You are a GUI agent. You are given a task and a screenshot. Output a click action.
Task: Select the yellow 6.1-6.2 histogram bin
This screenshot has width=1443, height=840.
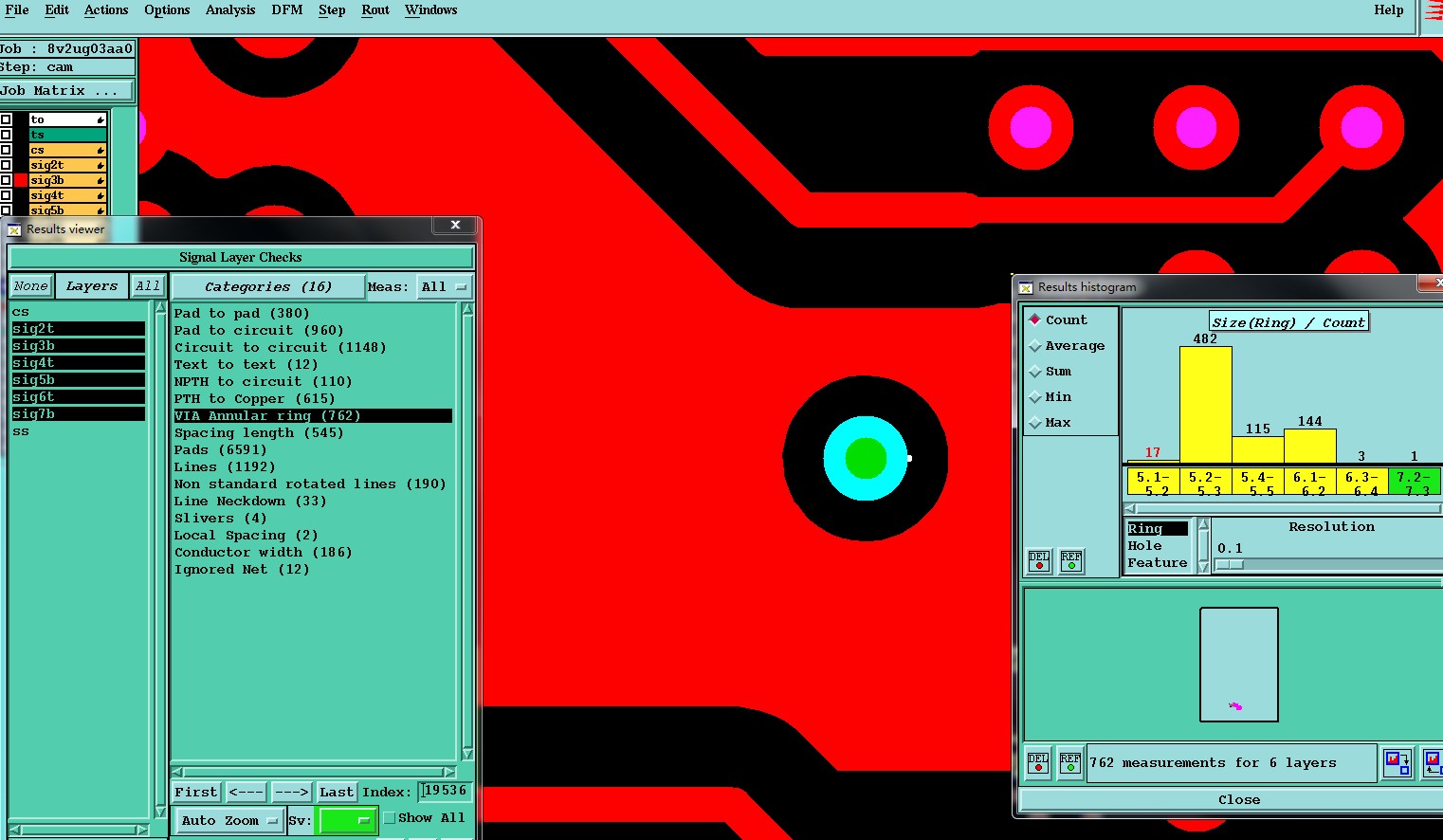1310,482
